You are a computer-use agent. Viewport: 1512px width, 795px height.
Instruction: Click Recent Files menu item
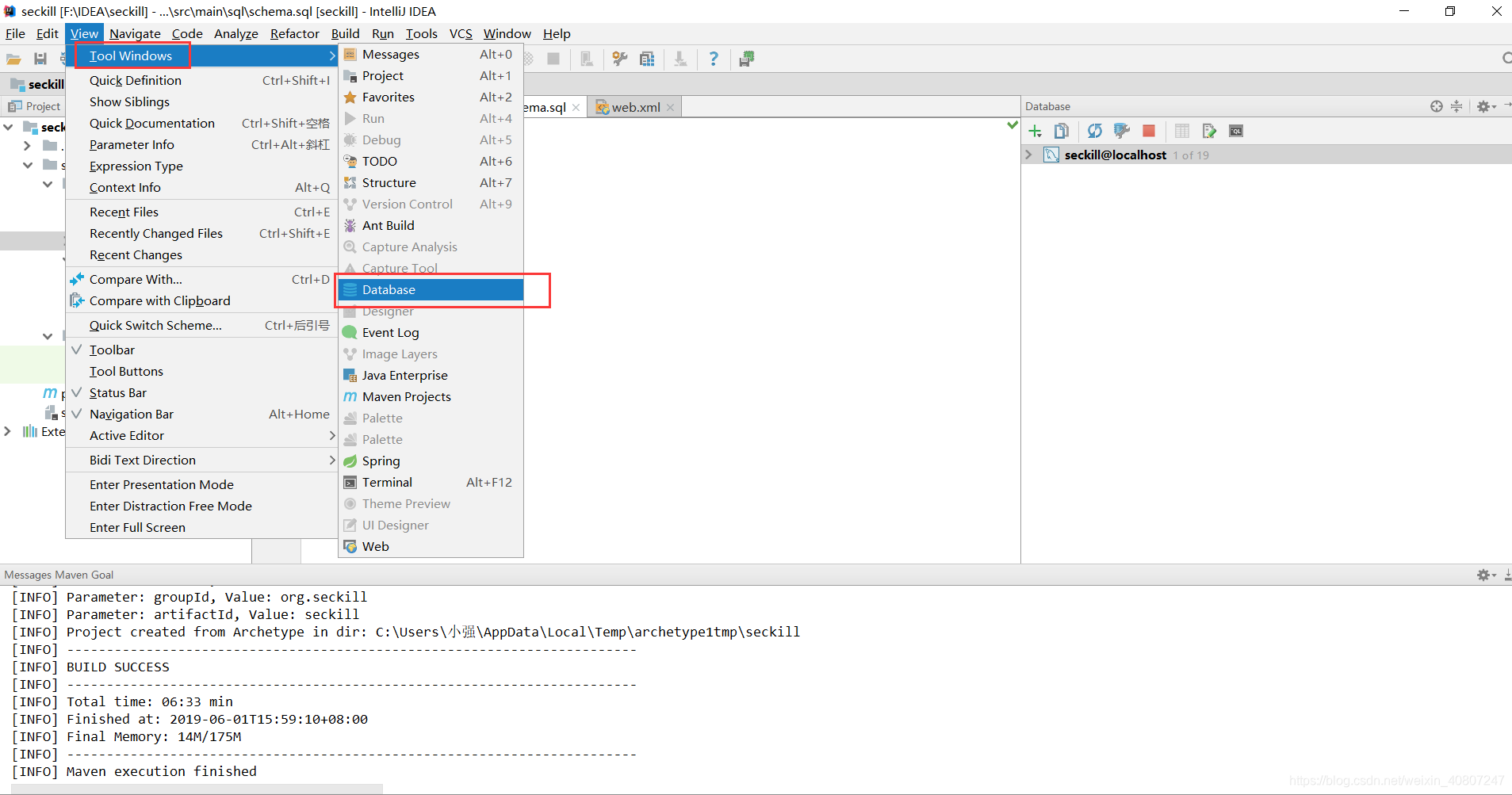(x=201, y=212)
